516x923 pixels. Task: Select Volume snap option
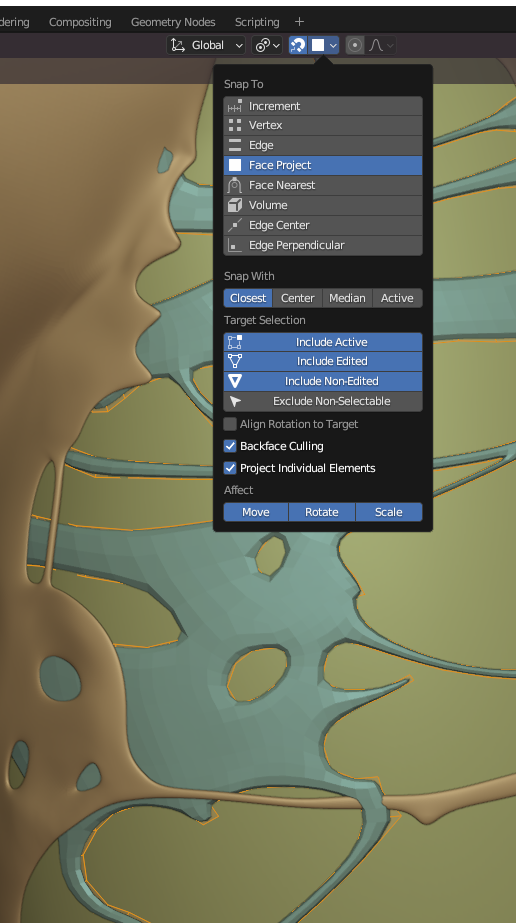[323, 205]
